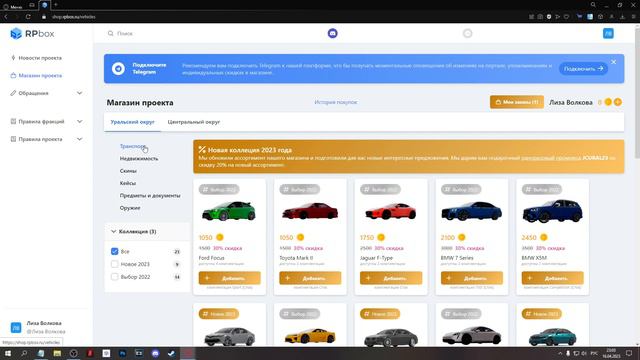Click the Jaguar F-Type car image
The width and height of the screenshot is (640, 360).
pos(391,211)
